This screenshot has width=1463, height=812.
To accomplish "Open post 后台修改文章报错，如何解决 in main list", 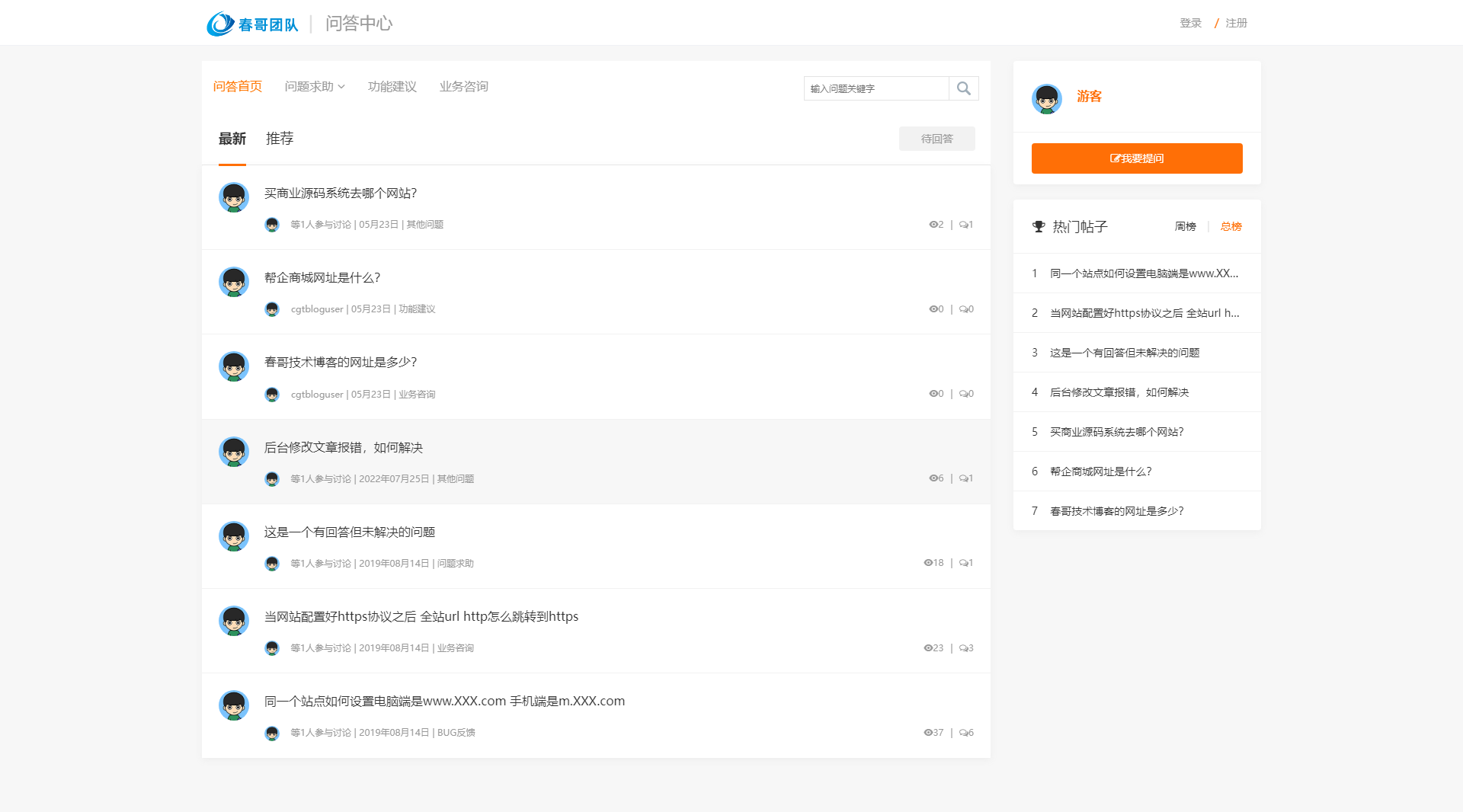I will pyautogui.click(x=344, y=448).
